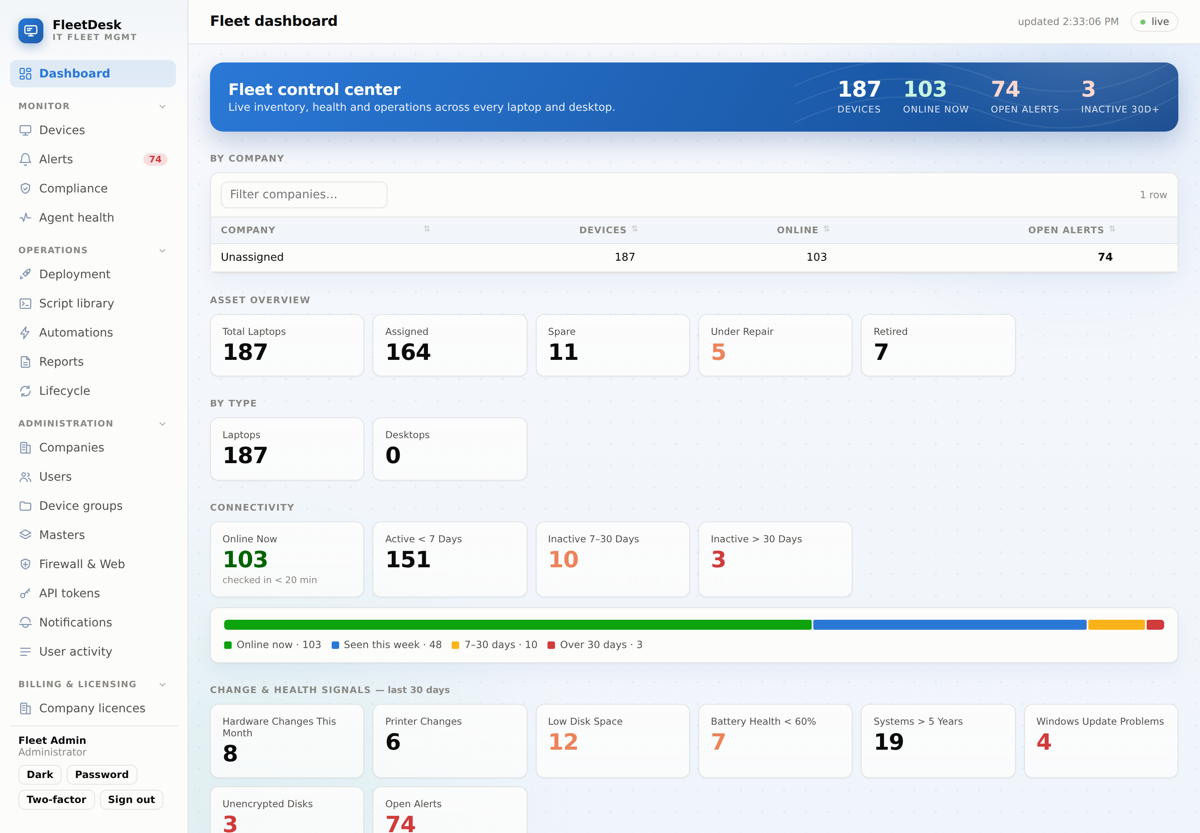Click the Filter companies input field
1200x833 pixels.
point(304,194)
